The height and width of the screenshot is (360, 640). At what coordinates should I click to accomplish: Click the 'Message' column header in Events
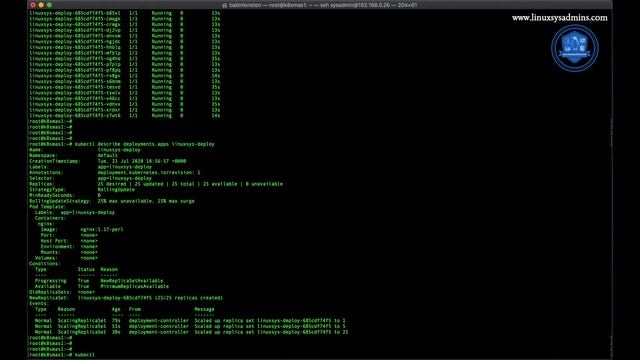(x=204, y=309)
